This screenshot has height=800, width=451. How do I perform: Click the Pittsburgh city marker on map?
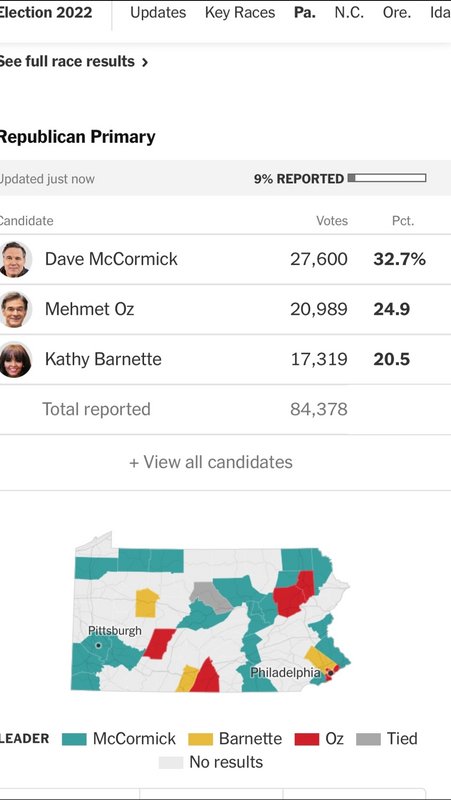(x=98, y=645)
